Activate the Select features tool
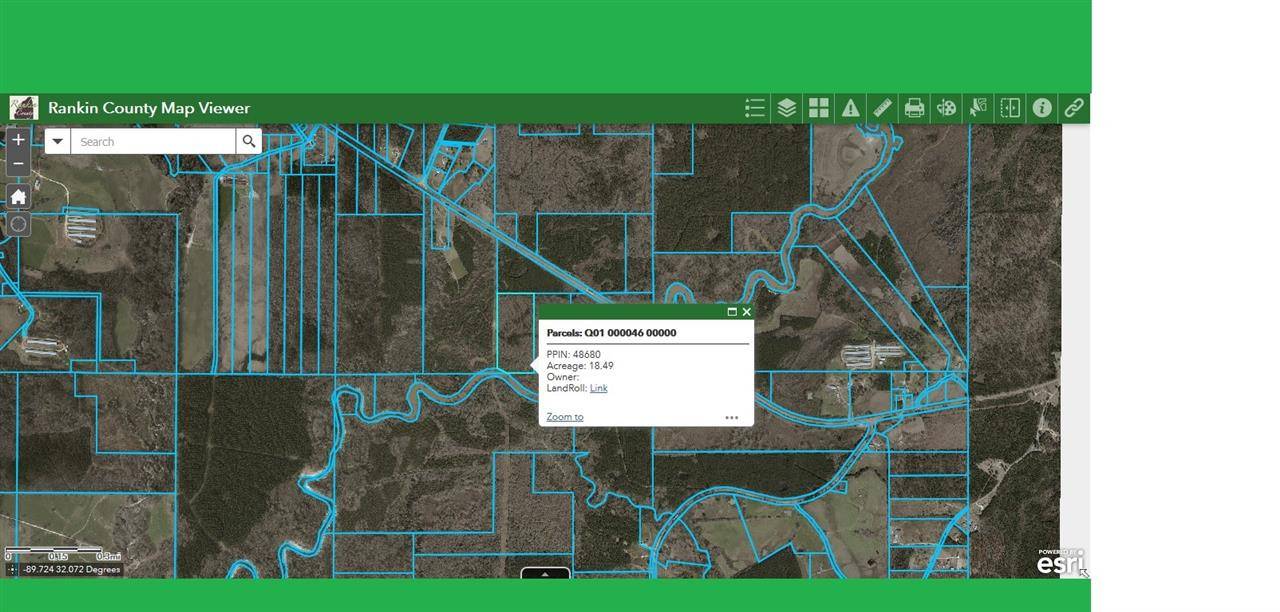Viewport: 1280px width, 612px height. point(978,108)
